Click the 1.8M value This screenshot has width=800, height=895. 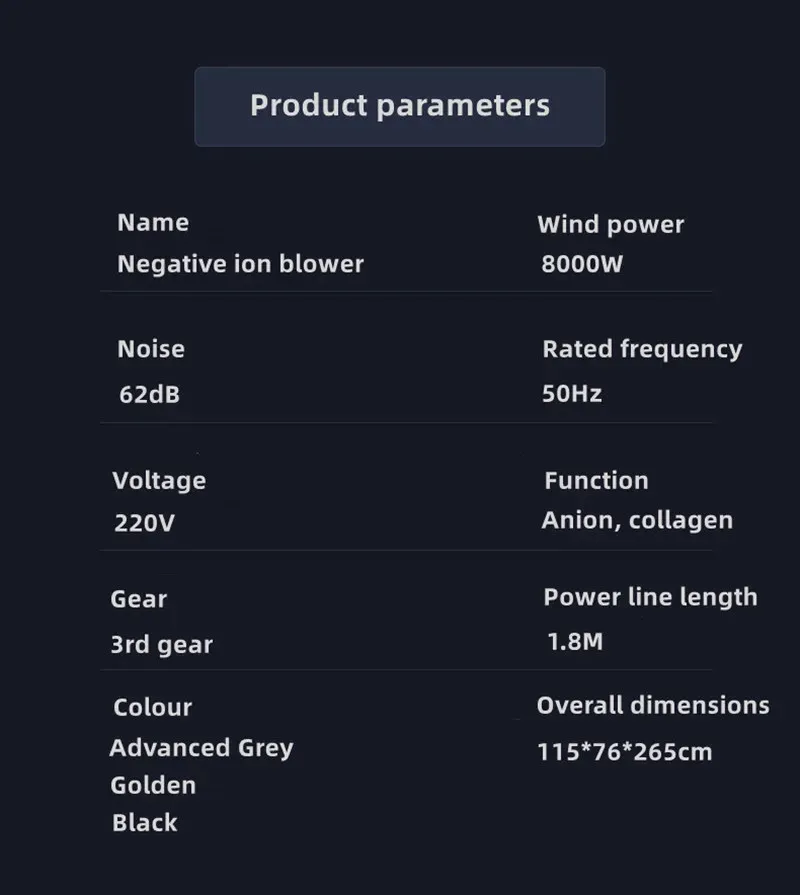[x=575, y=642]
